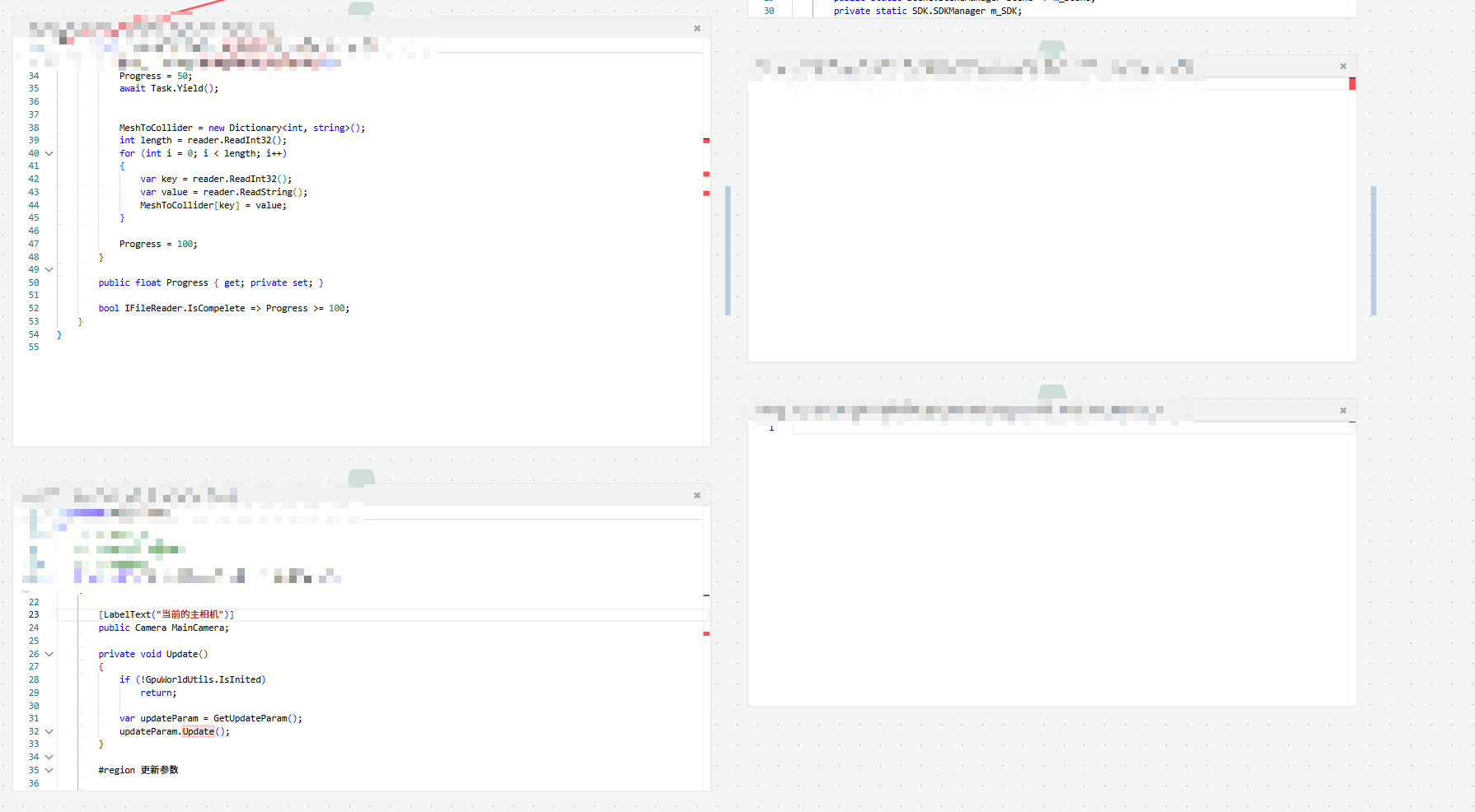Close the empty upper-right code panel

[x=1343, y=66]
